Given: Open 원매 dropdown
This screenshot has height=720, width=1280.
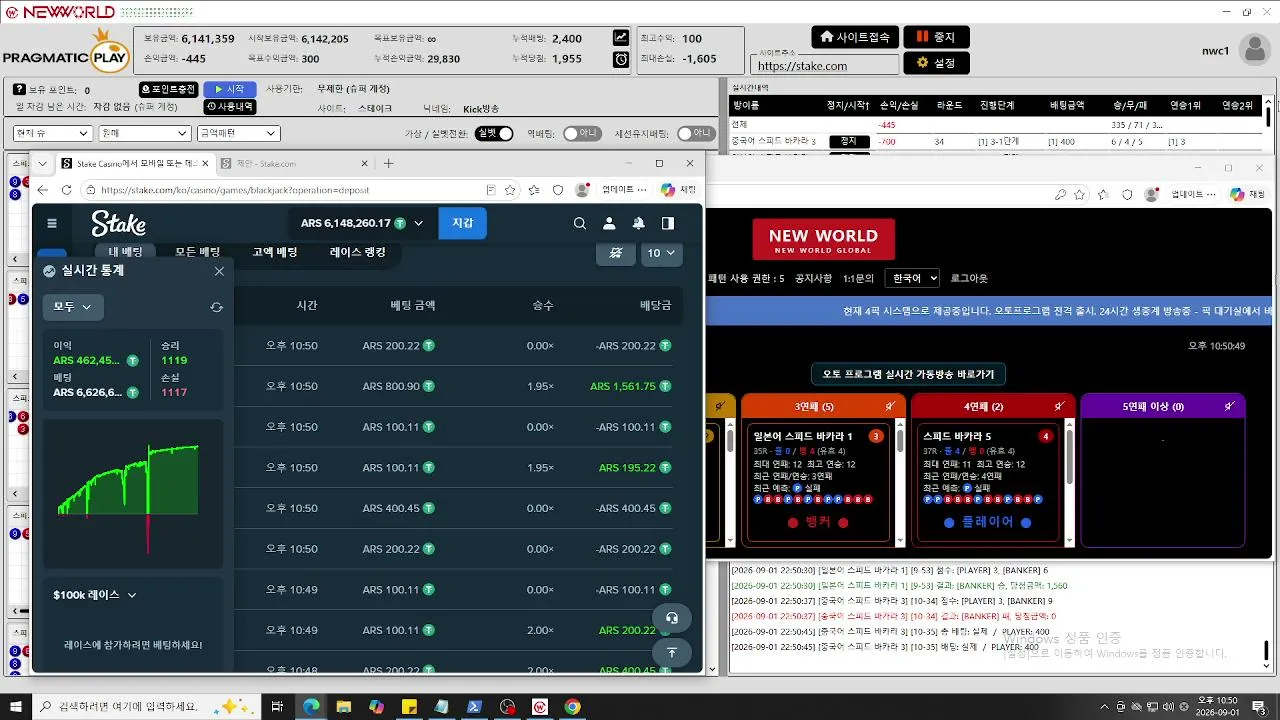Looking at the screenshot, I should 144,133.
